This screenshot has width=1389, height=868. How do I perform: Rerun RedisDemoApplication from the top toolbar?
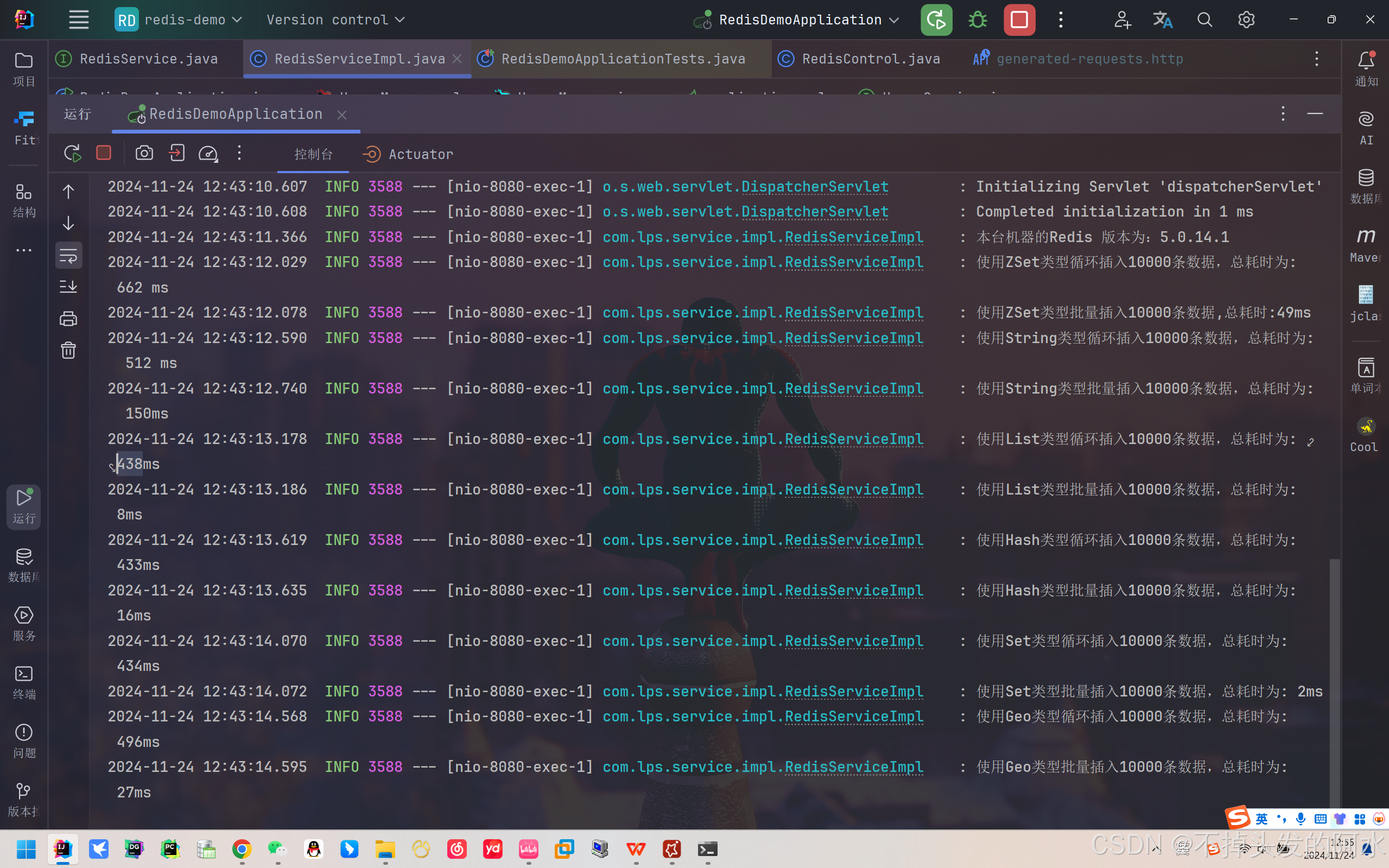pos(936,20)
